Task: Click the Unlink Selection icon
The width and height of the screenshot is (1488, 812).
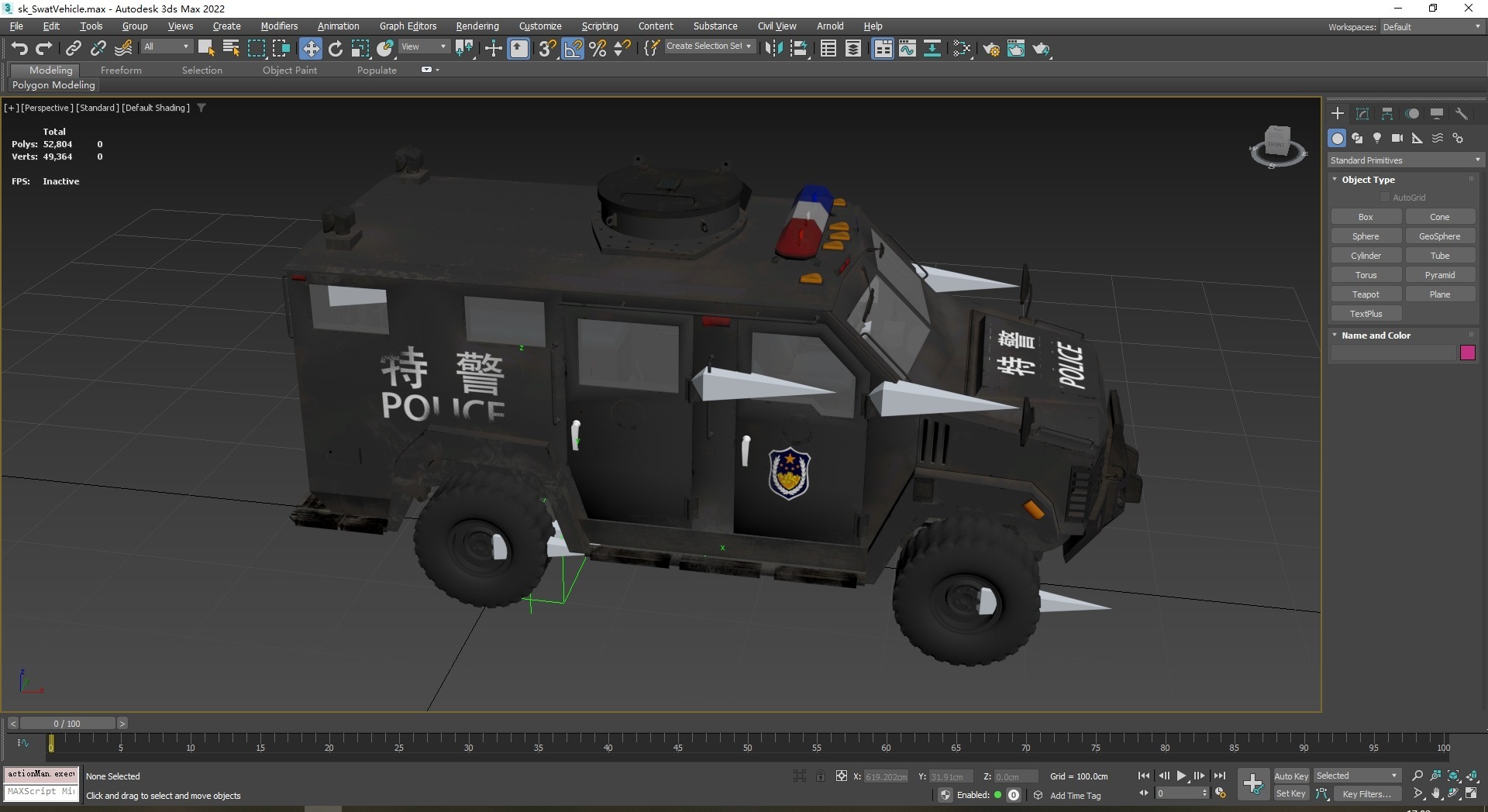Action: pos(98,48)
